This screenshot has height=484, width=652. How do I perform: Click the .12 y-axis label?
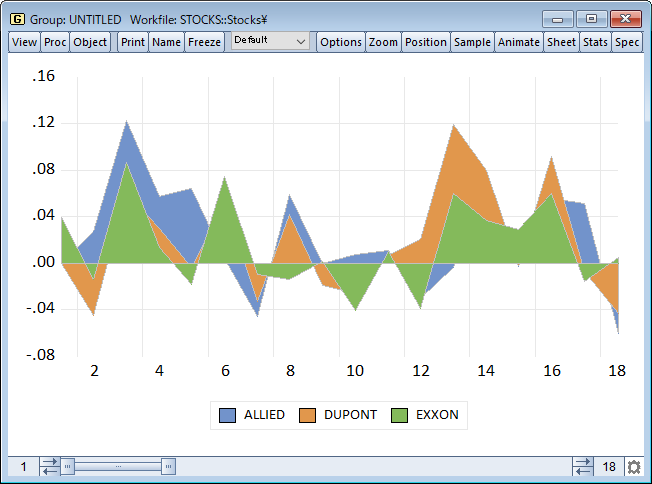[43, 122]
